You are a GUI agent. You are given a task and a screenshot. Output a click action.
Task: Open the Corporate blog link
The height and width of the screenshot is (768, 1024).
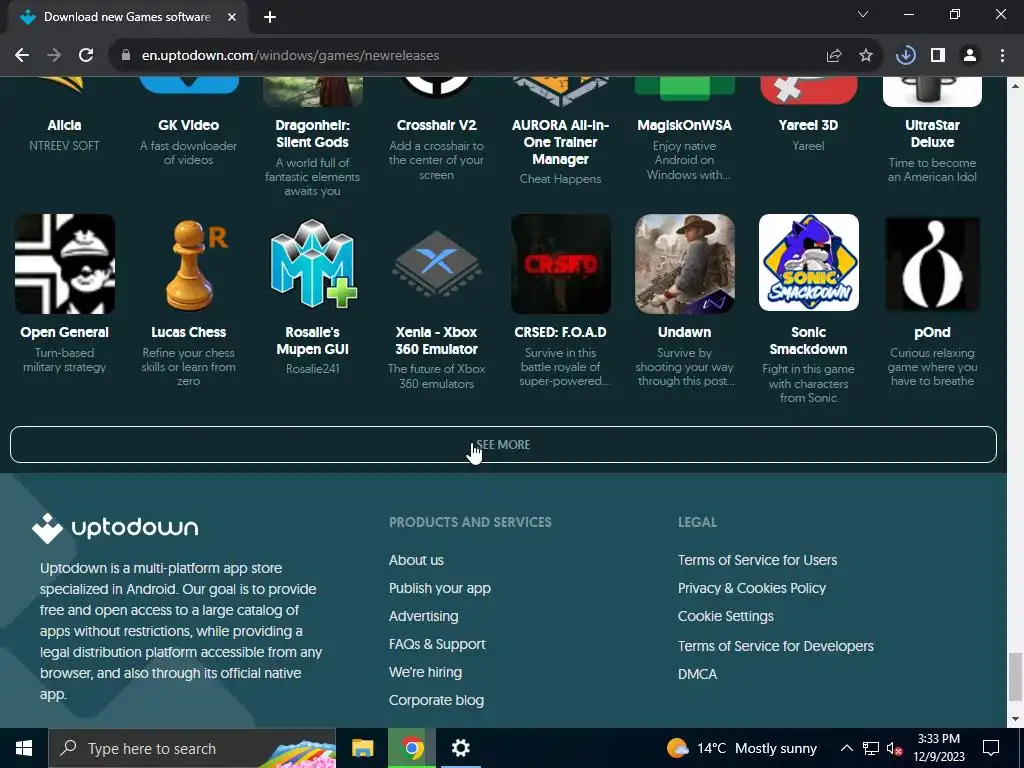point(436,700)
